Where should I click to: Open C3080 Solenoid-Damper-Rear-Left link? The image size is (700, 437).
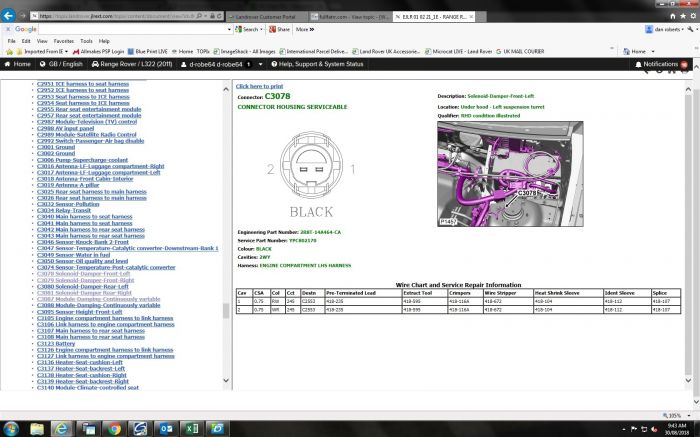[83, 287]
